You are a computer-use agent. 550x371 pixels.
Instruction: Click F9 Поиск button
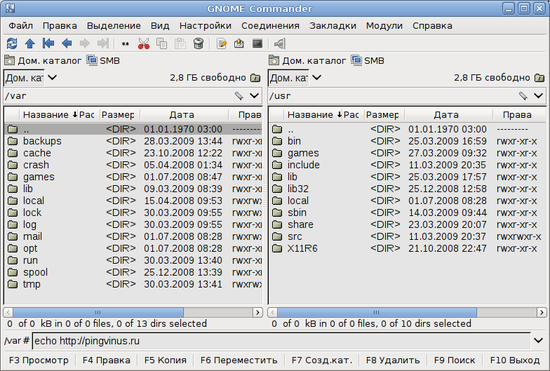[454, 360]
